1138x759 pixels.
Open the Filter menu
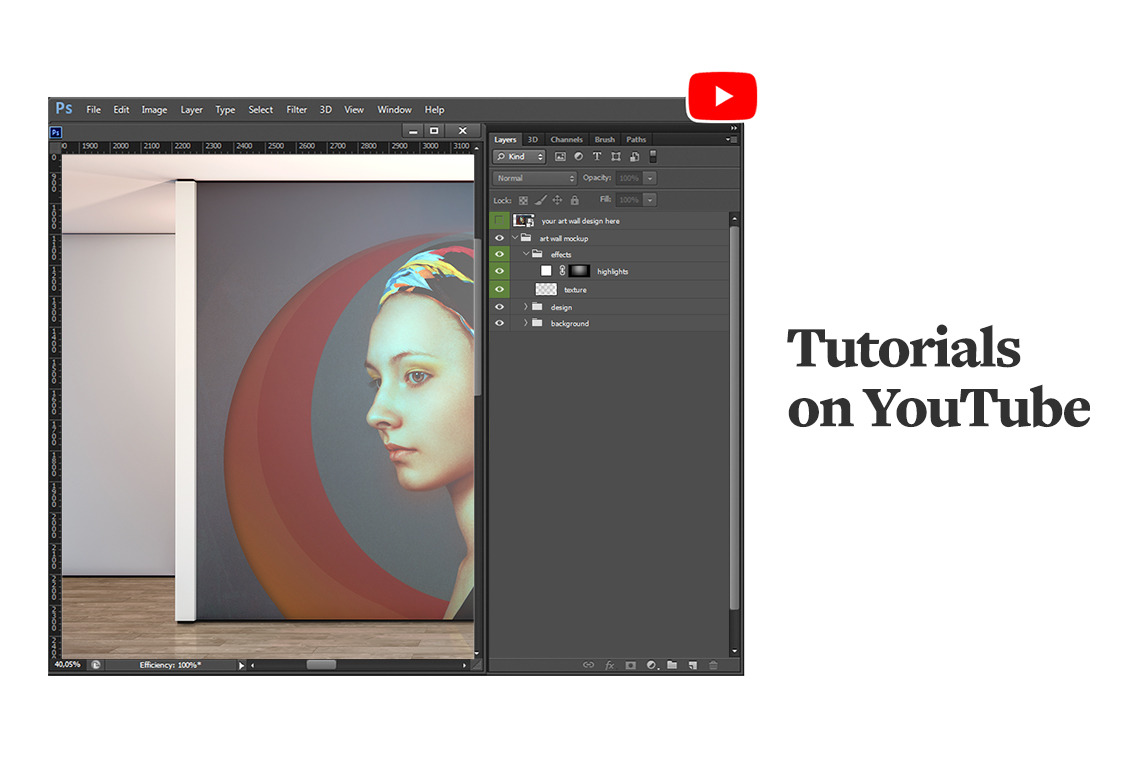296,110
